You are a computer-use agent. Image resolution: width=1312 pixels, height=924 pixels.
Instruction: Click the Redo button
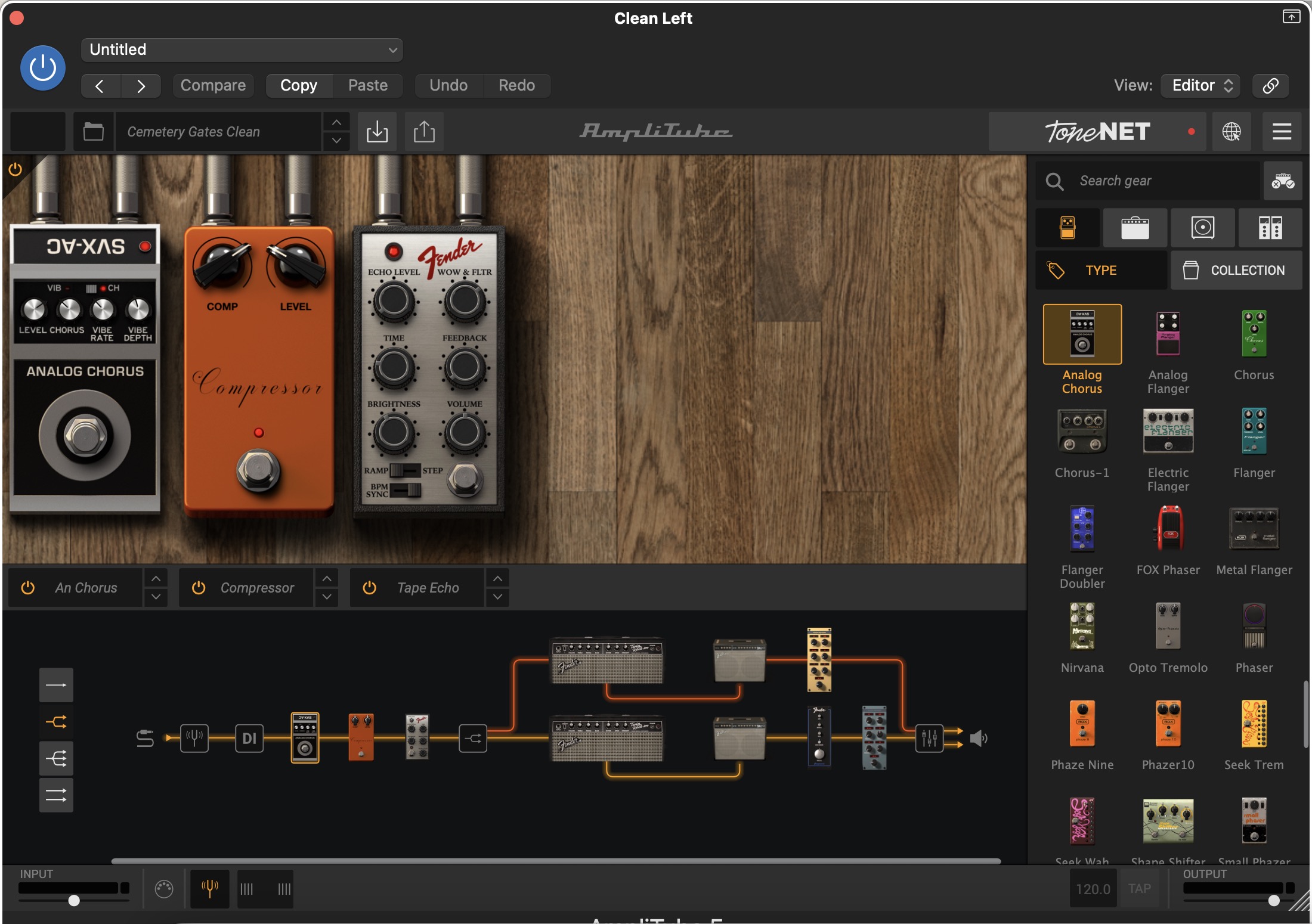click(x=516, y=86)
